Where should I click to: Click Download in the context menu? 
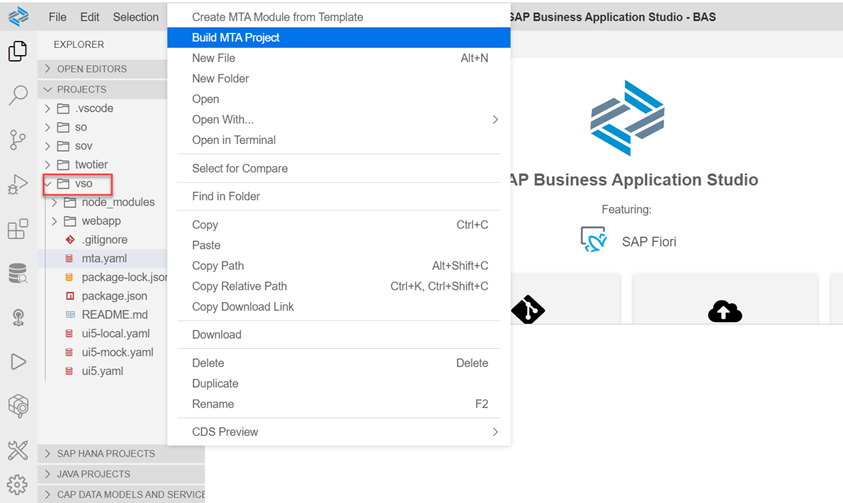pos(339,334)
